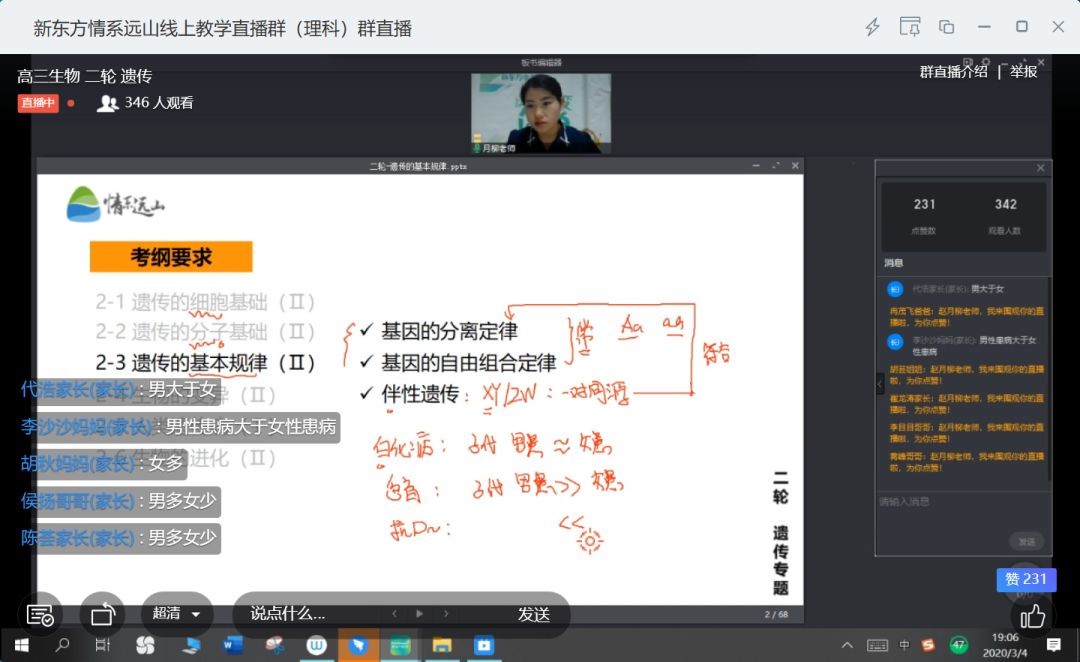This screenshot has width=1080, height=662.
Task: Open the Windows notification center
Action: pos(1053,645)
